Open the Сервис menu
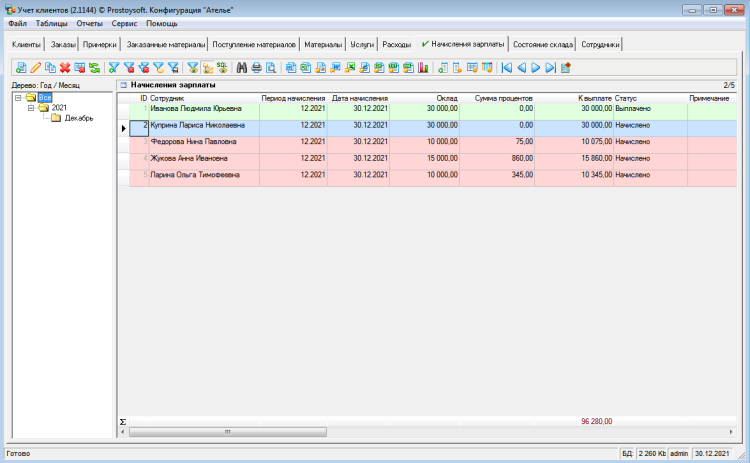Viewport: 750px width, 463px height. point(125,22)
